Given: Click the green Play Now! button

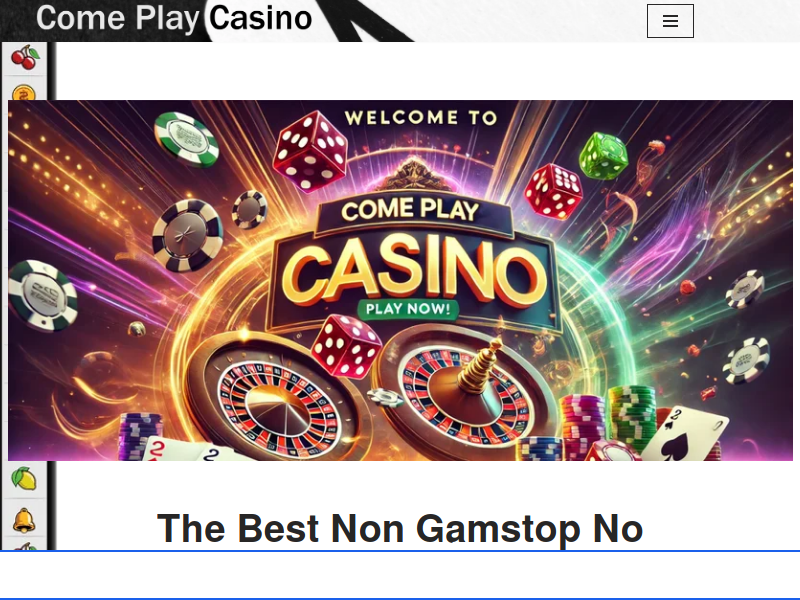Looking at the screenshot, I should 408,309.
